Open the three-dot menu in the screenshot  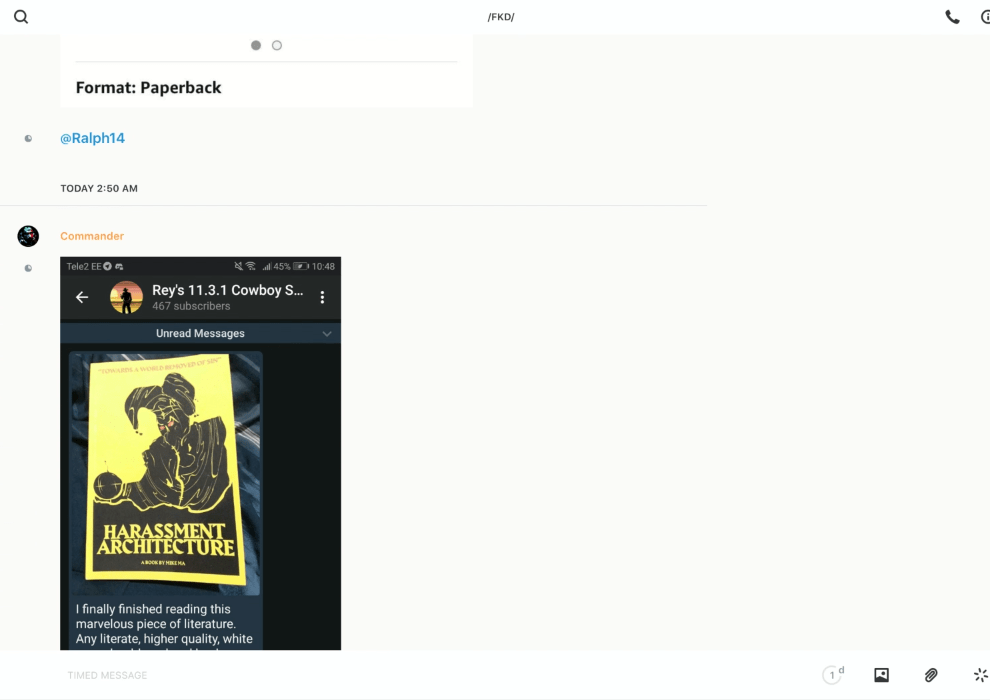(x=322, y=297)
